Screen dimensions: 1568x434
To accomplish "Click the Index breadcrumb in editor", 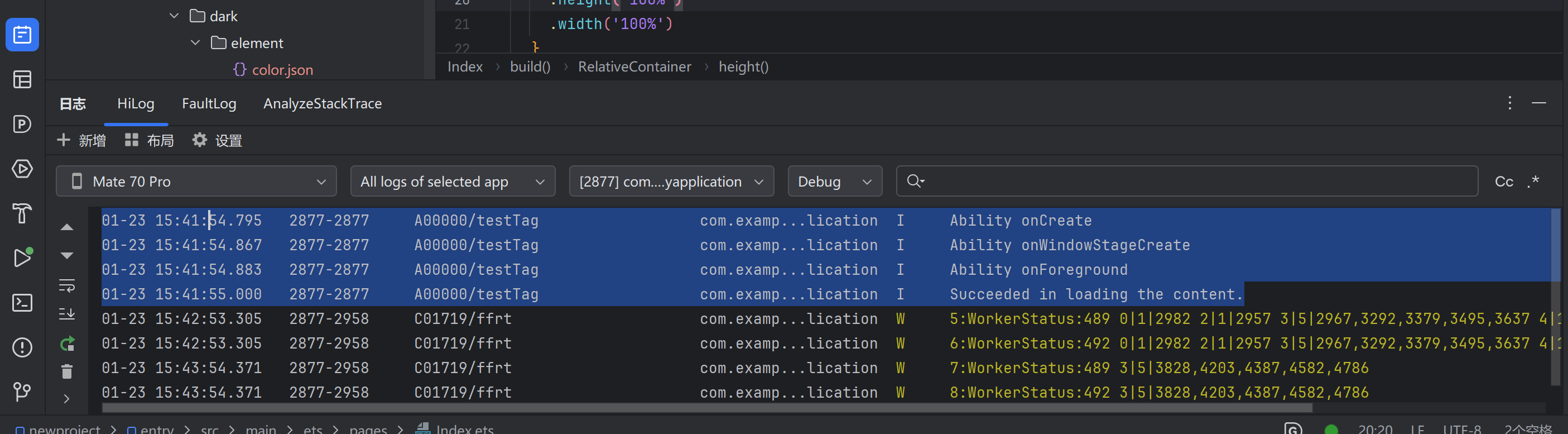I will point(465,66).
